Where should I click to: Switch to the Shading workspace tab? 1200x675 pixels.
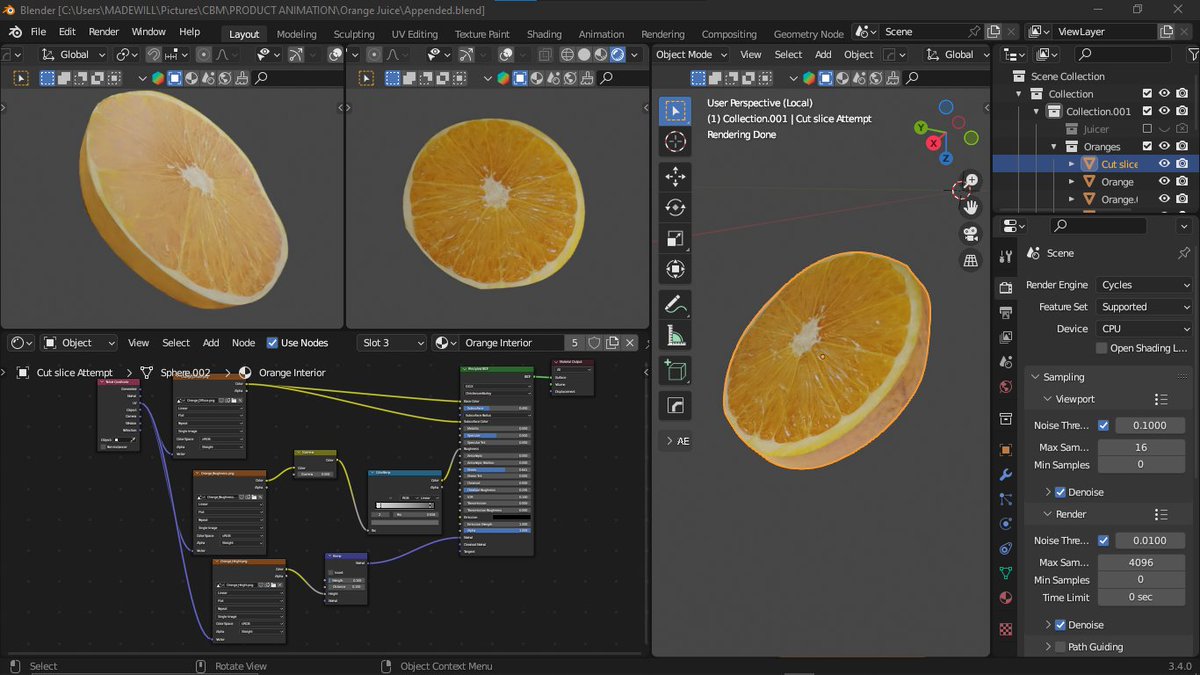pos(544,34)
